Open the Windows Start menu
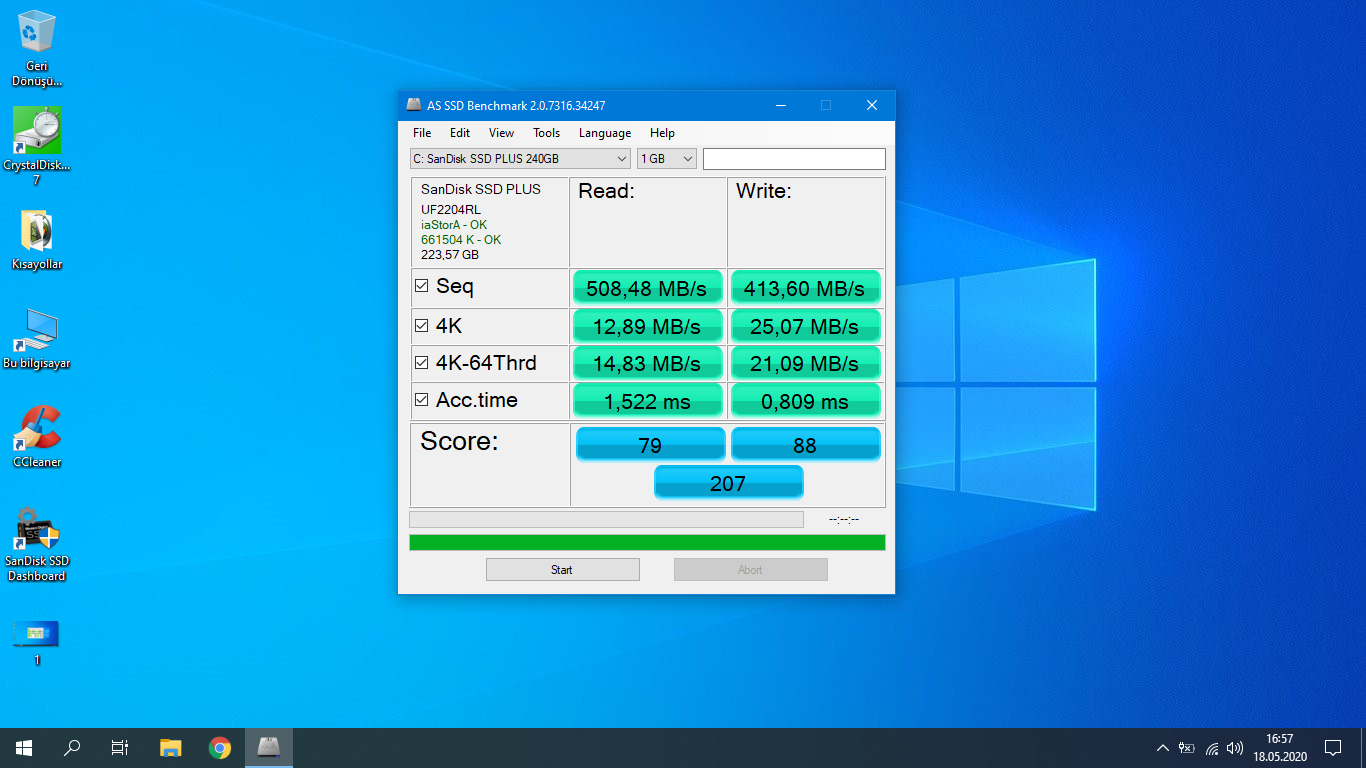 click(24, 748)
